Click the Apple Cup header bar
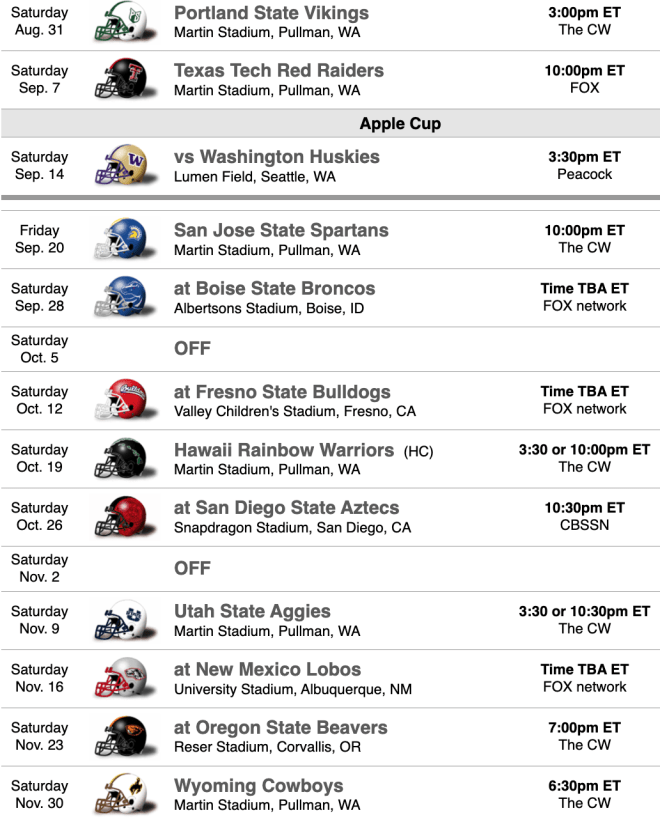Viewport: 660px width, 822px height. [x=330, y=124]
